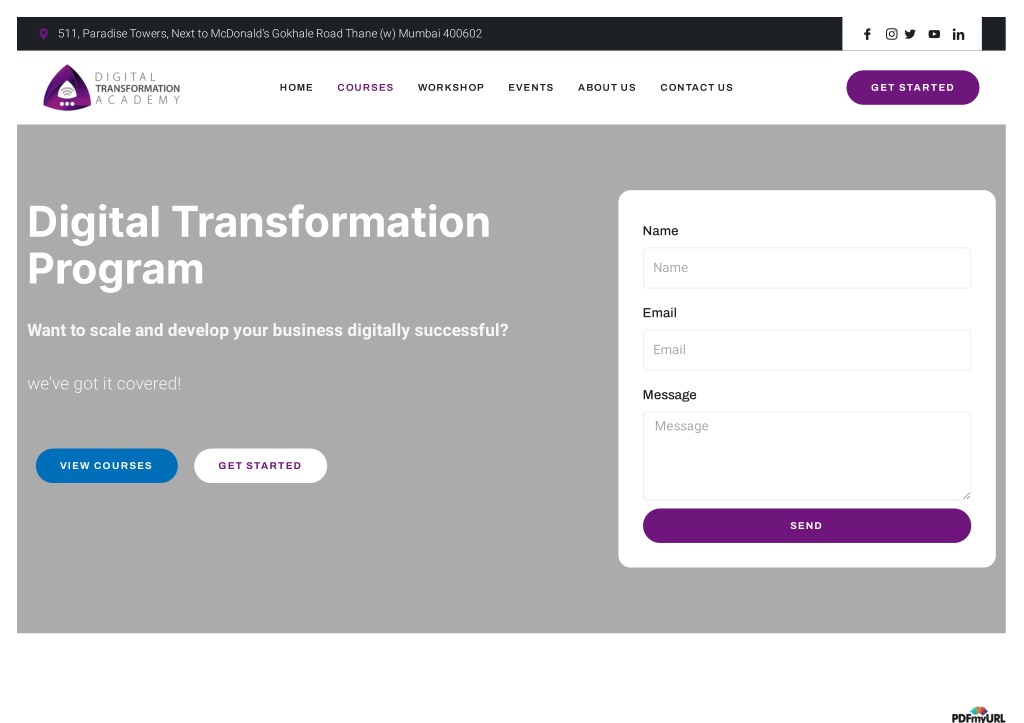Focus the Email input field
The width and height of the screenshot is (1024, 723).
[x=807, y=350]
